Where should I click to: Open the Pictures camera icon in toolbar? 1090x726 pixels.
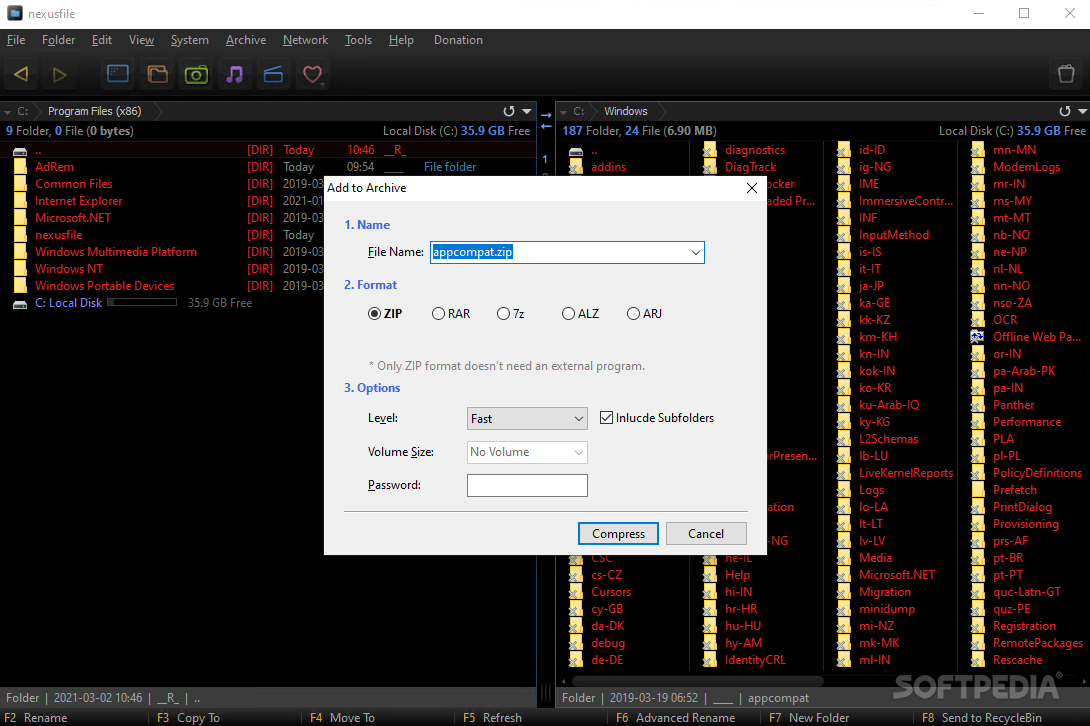(196, 74)
